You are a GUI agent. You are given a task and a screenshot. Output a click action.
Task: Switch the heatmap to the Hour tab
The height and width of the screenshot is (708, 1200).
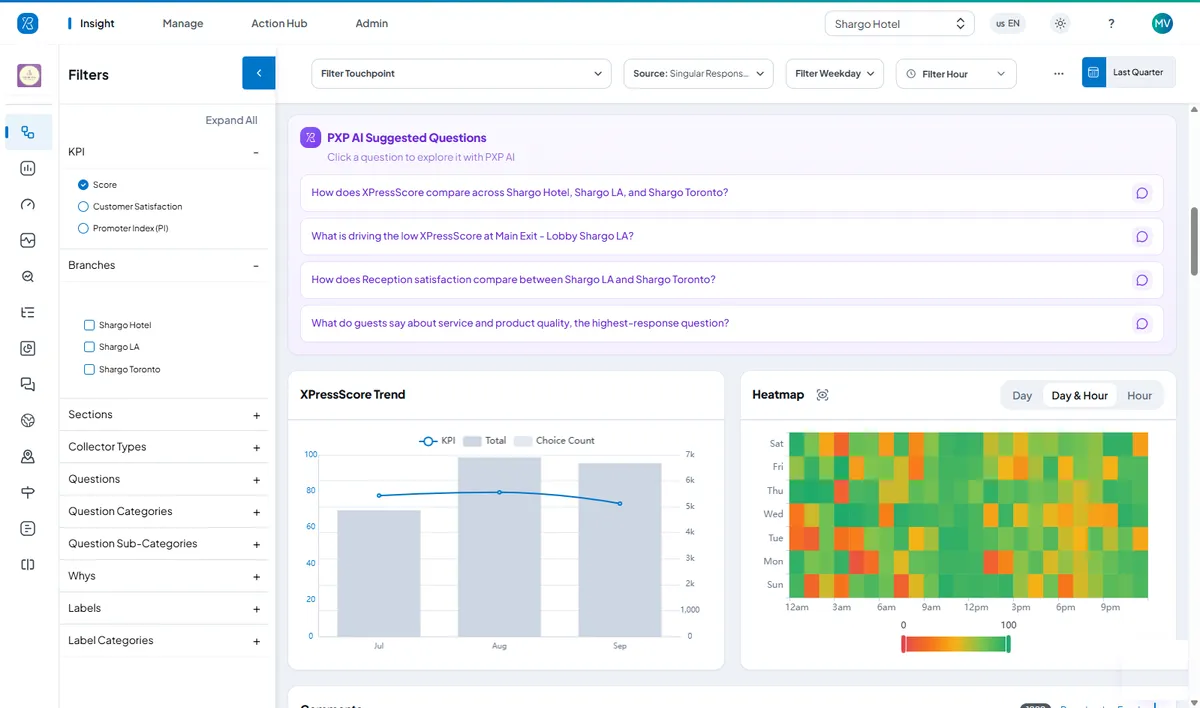[1139, 395]
